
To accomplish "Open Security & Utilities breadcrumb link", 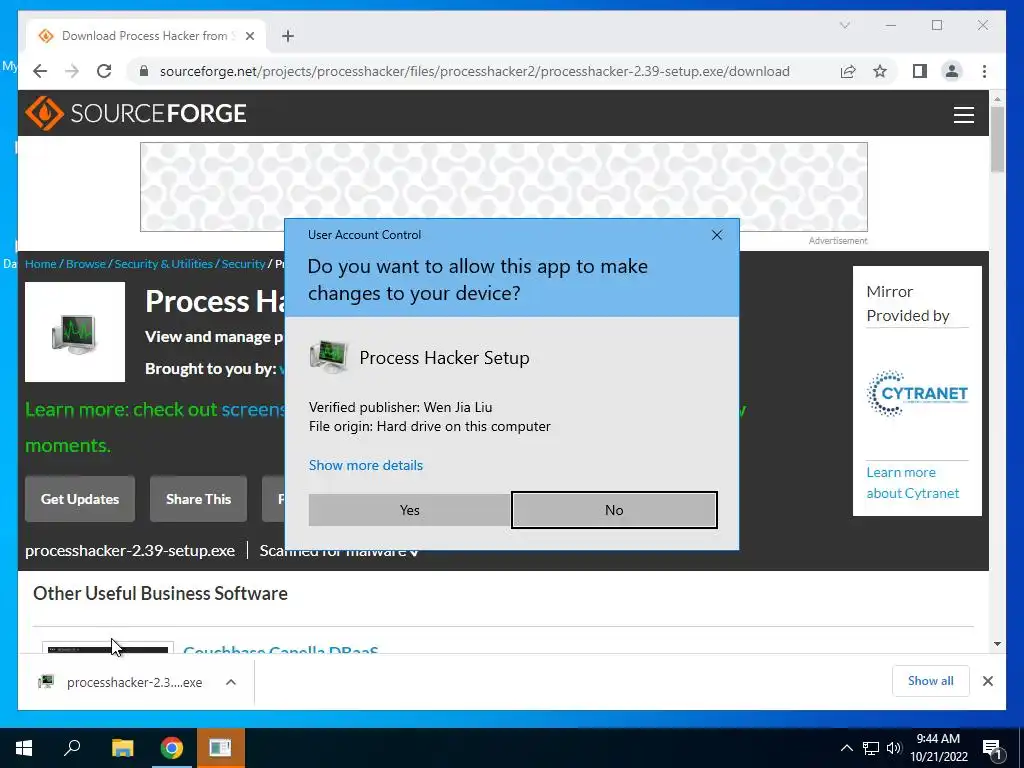I will 163,264.
